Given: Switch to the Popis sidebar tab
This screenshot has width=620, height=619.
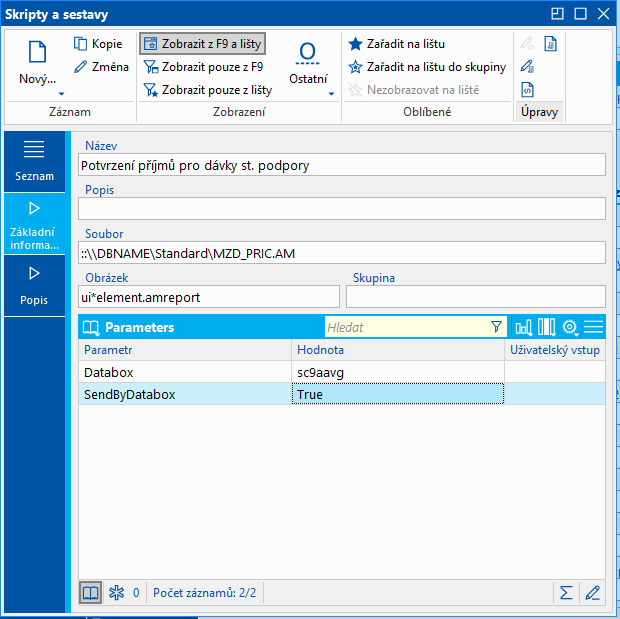Looking at the screenshot, I should coord(34,286).
